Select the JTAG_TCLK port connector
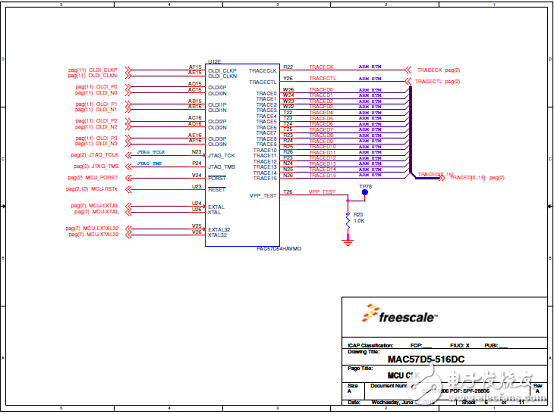The height and width of the screenshot is (414, 554). [129, 155]
